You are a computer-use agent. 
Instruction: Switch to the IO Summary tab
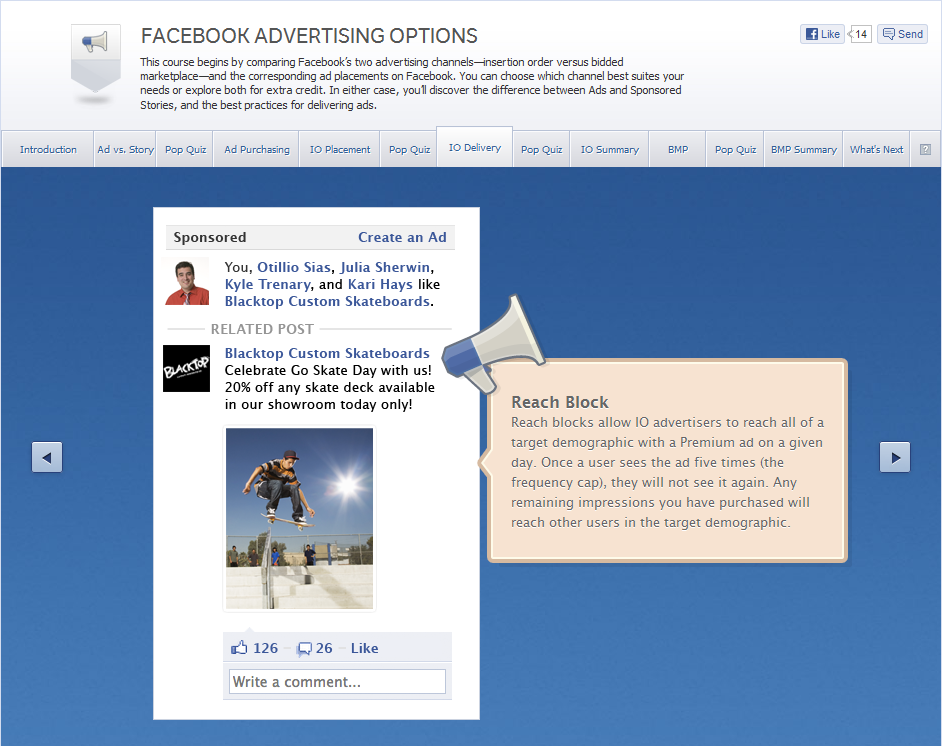[x=609, y=150]
